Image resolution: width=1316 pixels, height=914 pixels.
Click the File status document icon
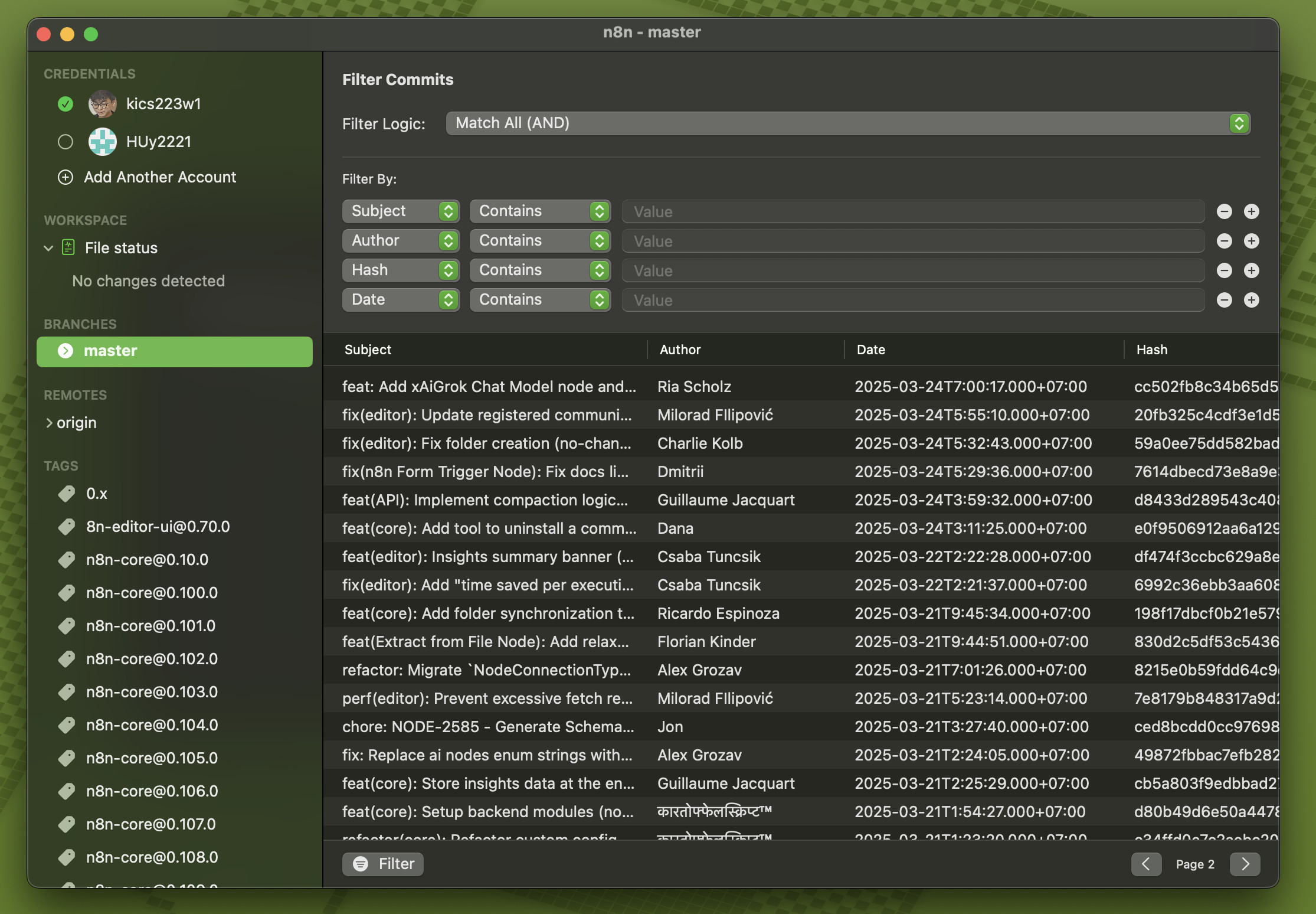[68, 247]
